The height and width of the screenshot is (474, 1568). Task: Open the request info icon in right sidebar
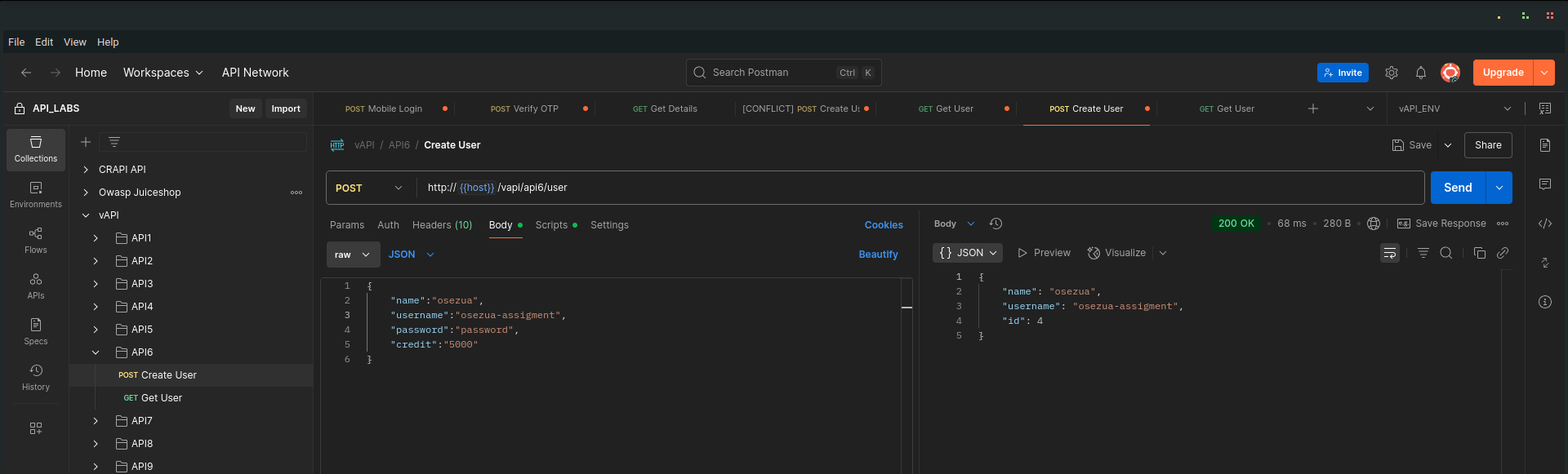pyautogui.click(x=1545, y=302)
